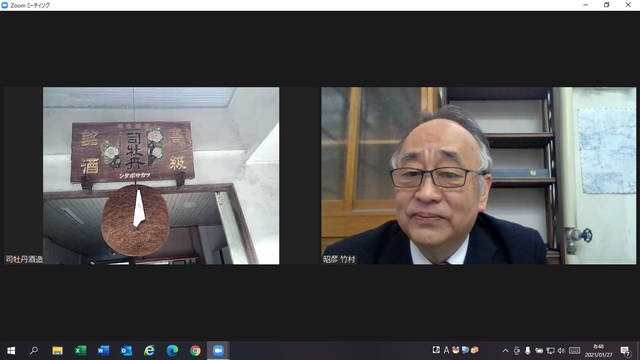Open the IME properties tool icon
The height and width of the screenshot is (360, 640).
click(474, 350)
